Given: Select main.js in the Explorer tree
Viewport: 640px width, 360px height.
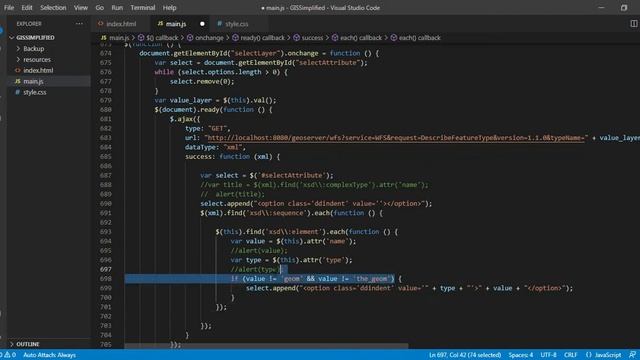Looking at the screenshot, I should coord(33,82).
